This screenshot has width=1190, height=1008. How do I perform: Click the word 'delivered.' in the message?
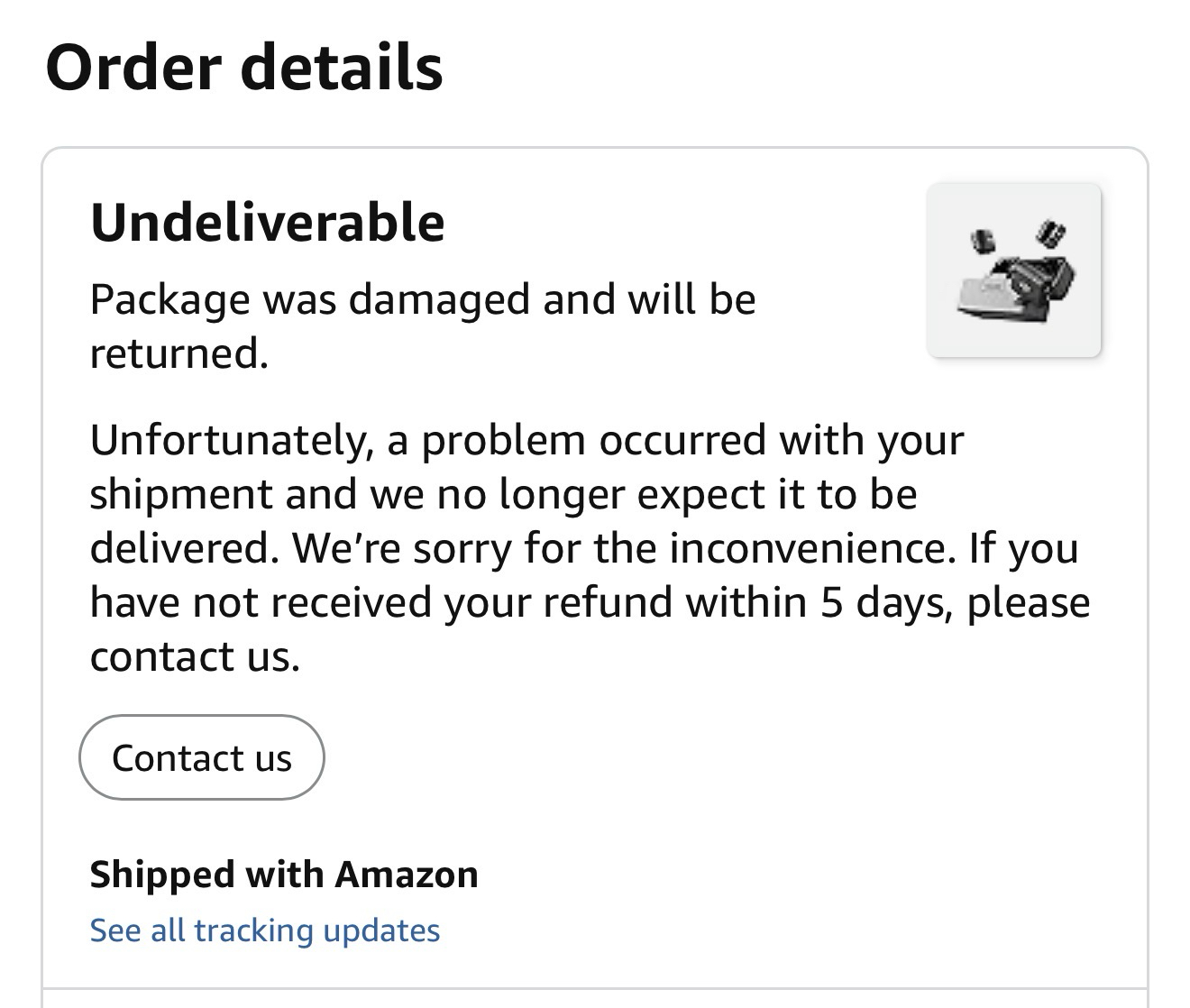(184, 548)
